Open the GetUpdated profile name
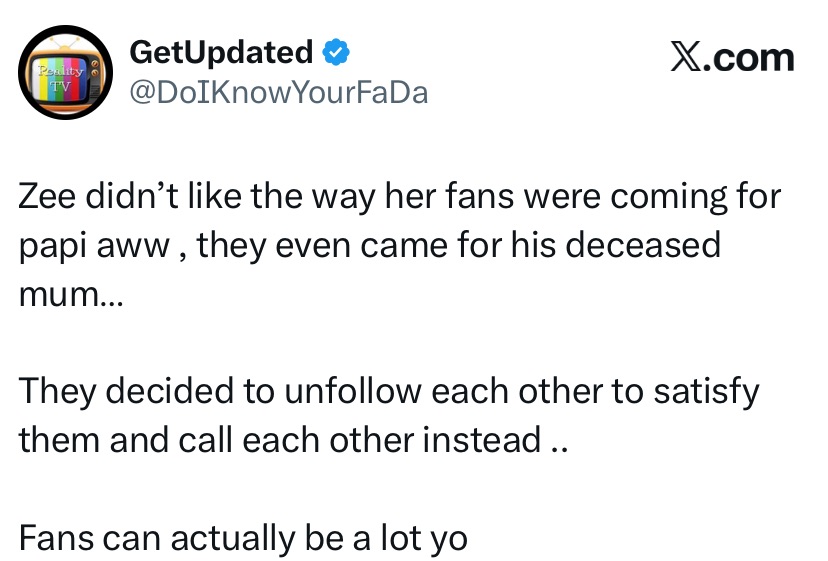Screen dimensions: 828x561 221,51
